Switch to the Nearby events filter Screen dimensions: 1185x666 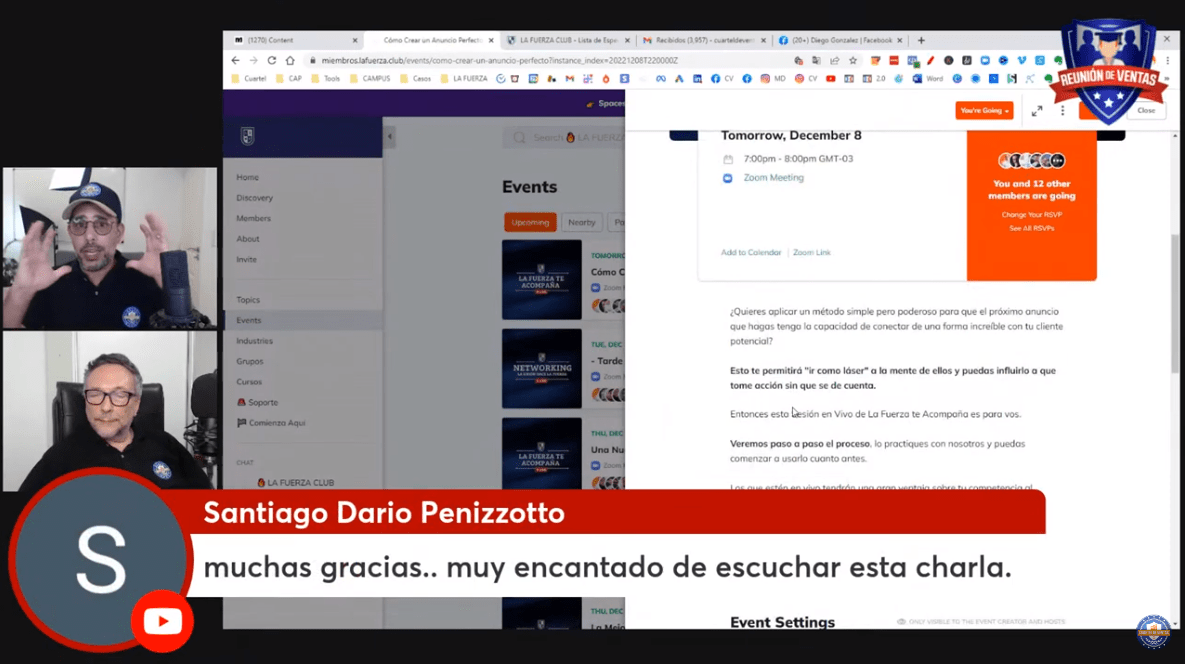[581, 222]
